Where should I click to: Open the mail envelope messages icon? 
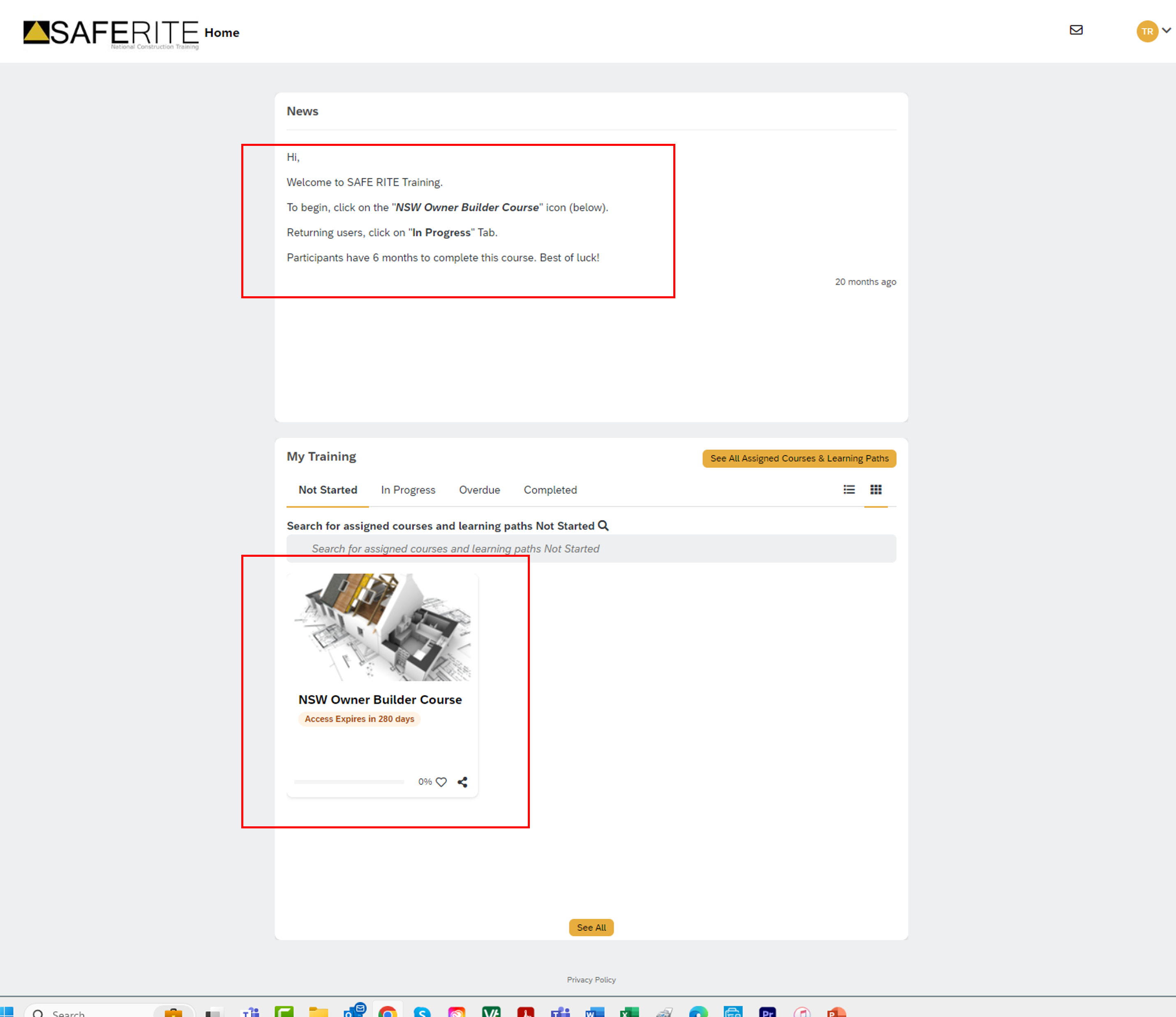pos(1076,30)
